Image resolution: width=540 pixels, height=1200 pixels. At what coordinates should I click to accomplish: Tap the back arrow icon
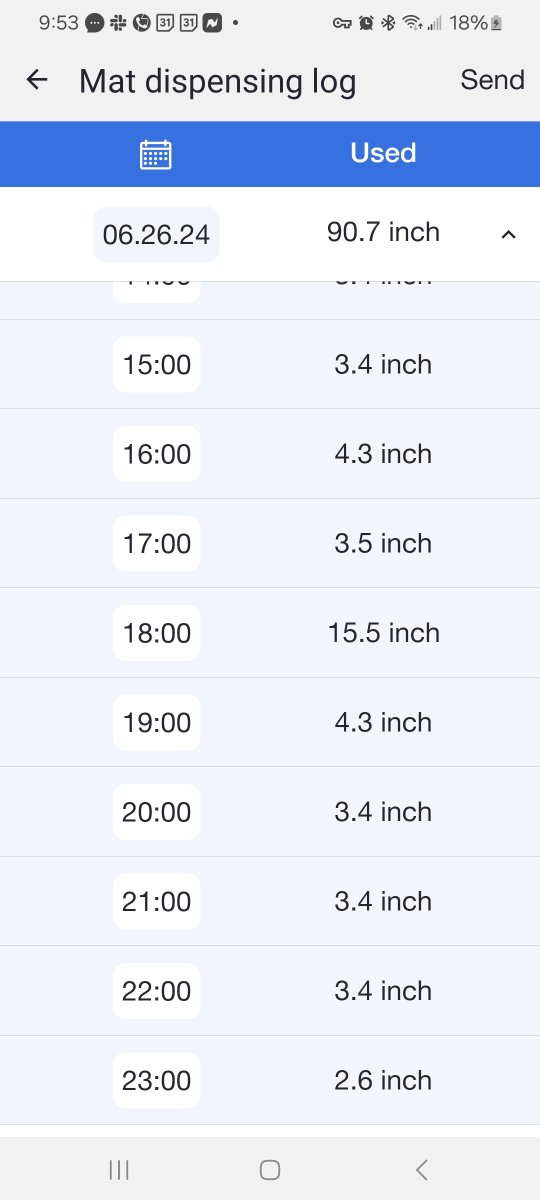click(x=37, y=80)
